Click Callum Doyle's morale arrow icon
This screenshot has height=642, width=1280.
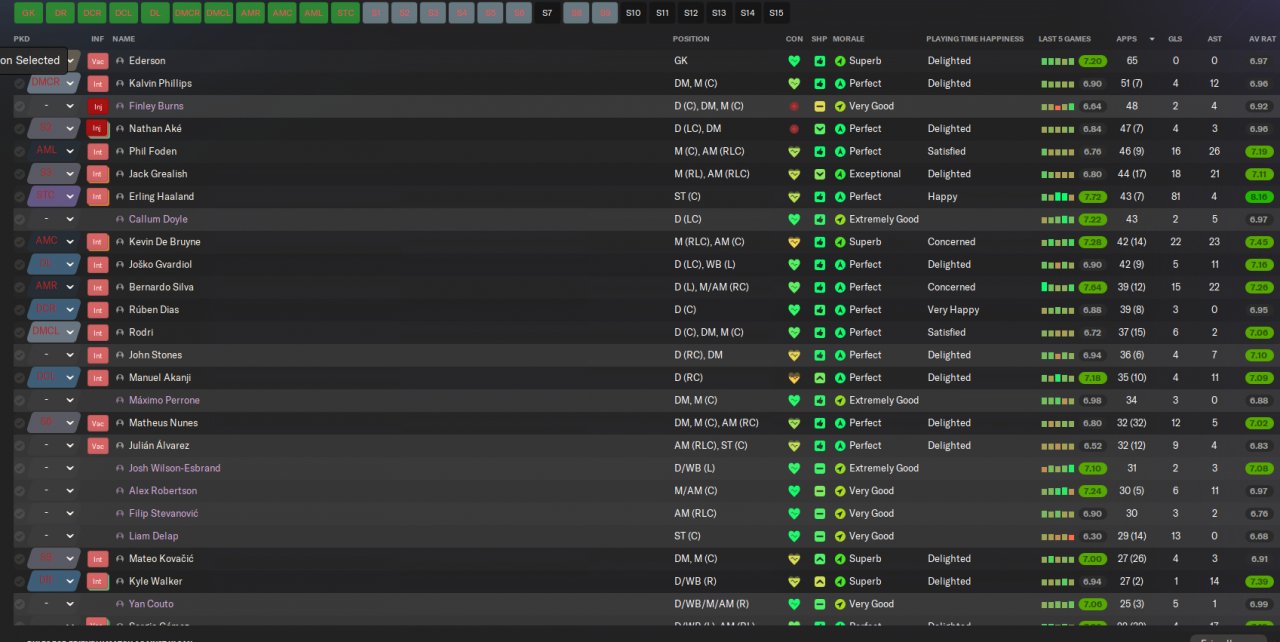840,219
